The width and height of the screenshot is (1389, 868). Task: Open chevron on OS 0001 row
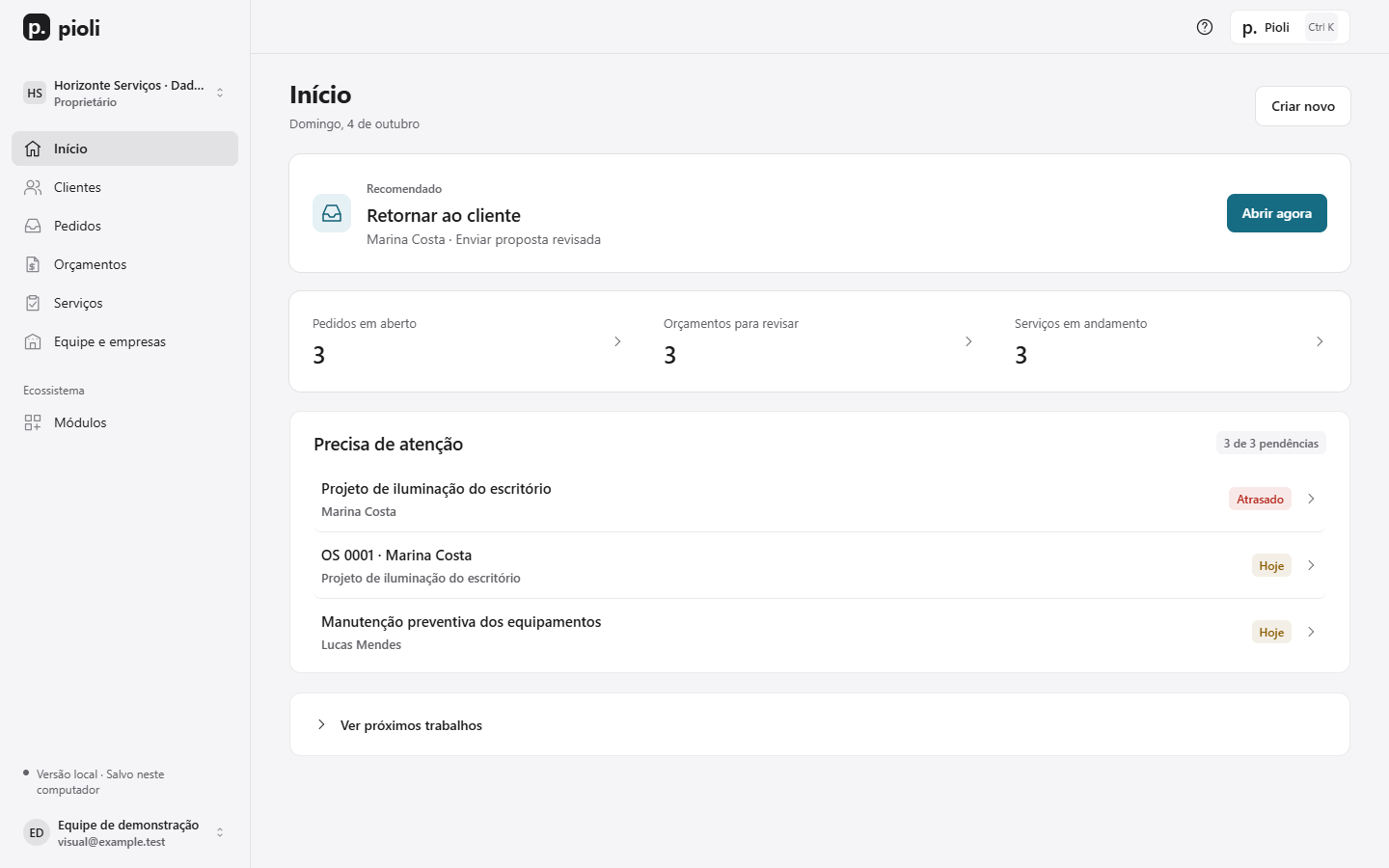coord(1311,565)
